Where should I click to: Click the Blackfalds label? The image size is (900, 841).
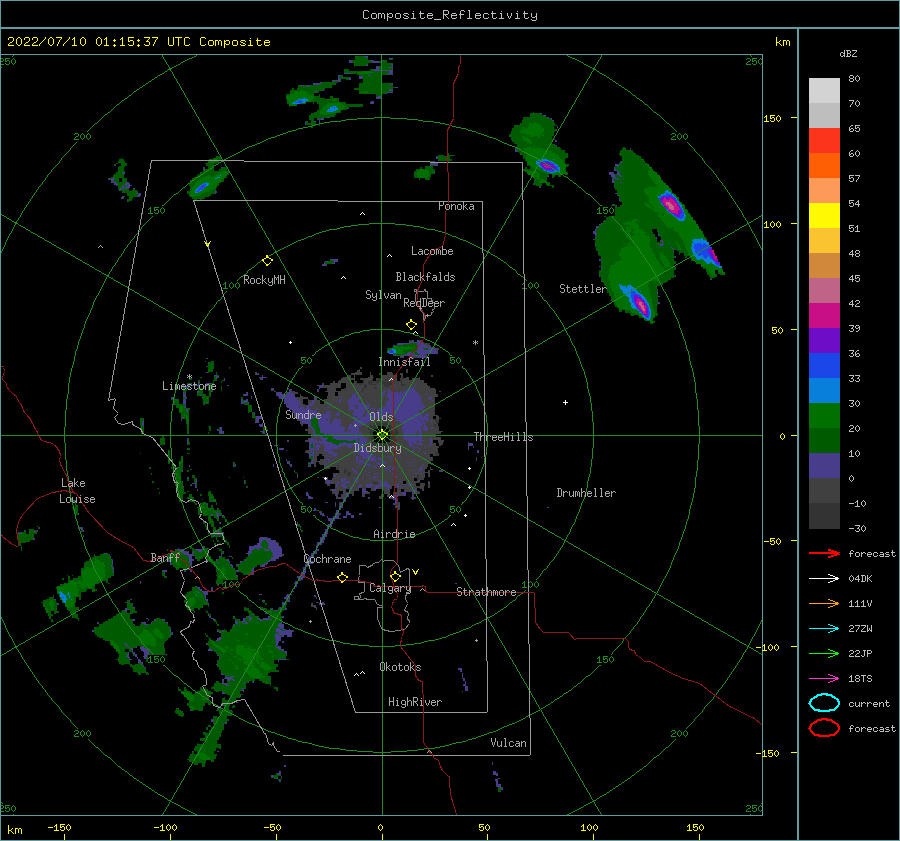pyautogui.click(x=425, y=277)
